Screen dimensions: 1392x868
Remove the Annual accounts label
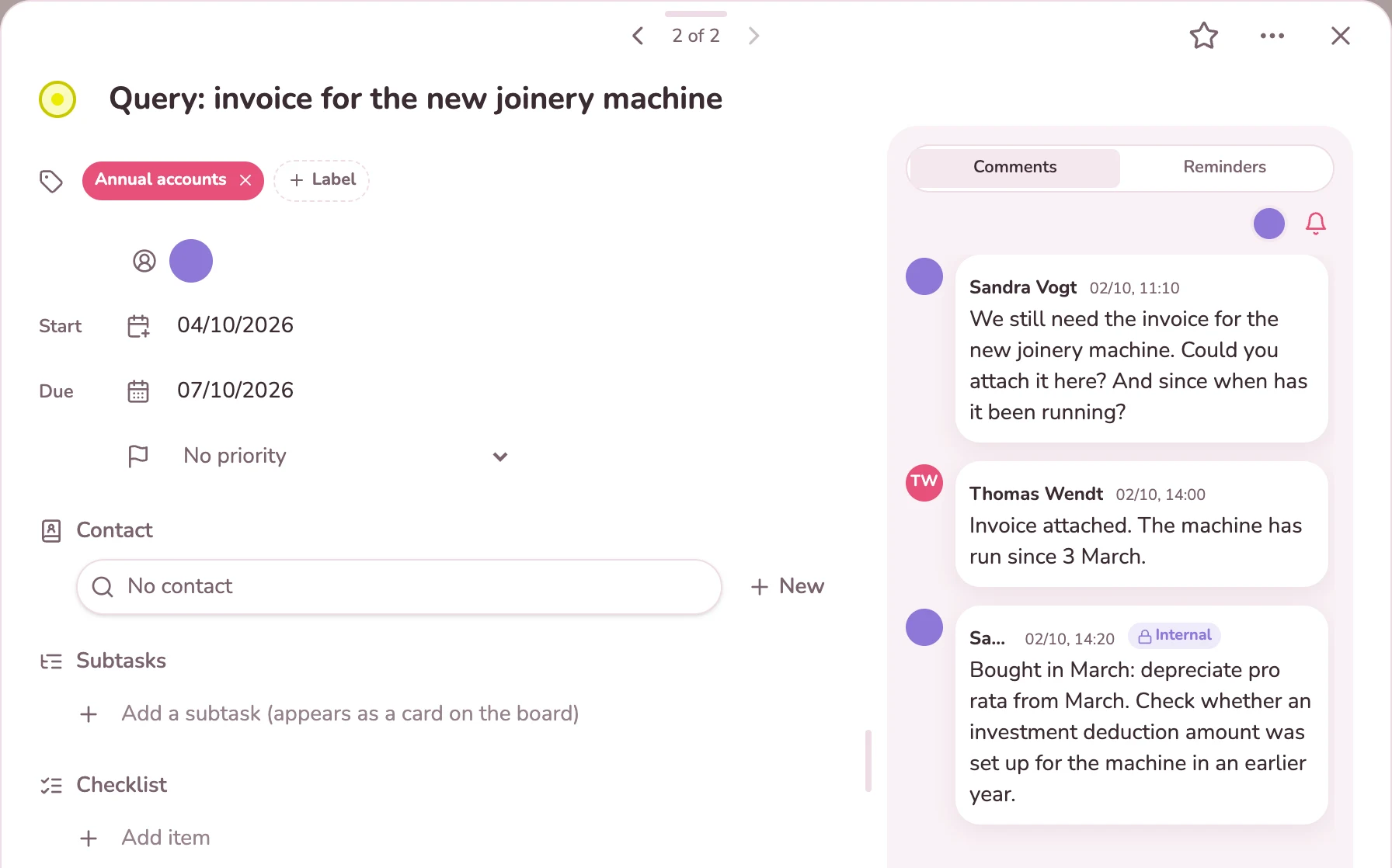(245, 180)
